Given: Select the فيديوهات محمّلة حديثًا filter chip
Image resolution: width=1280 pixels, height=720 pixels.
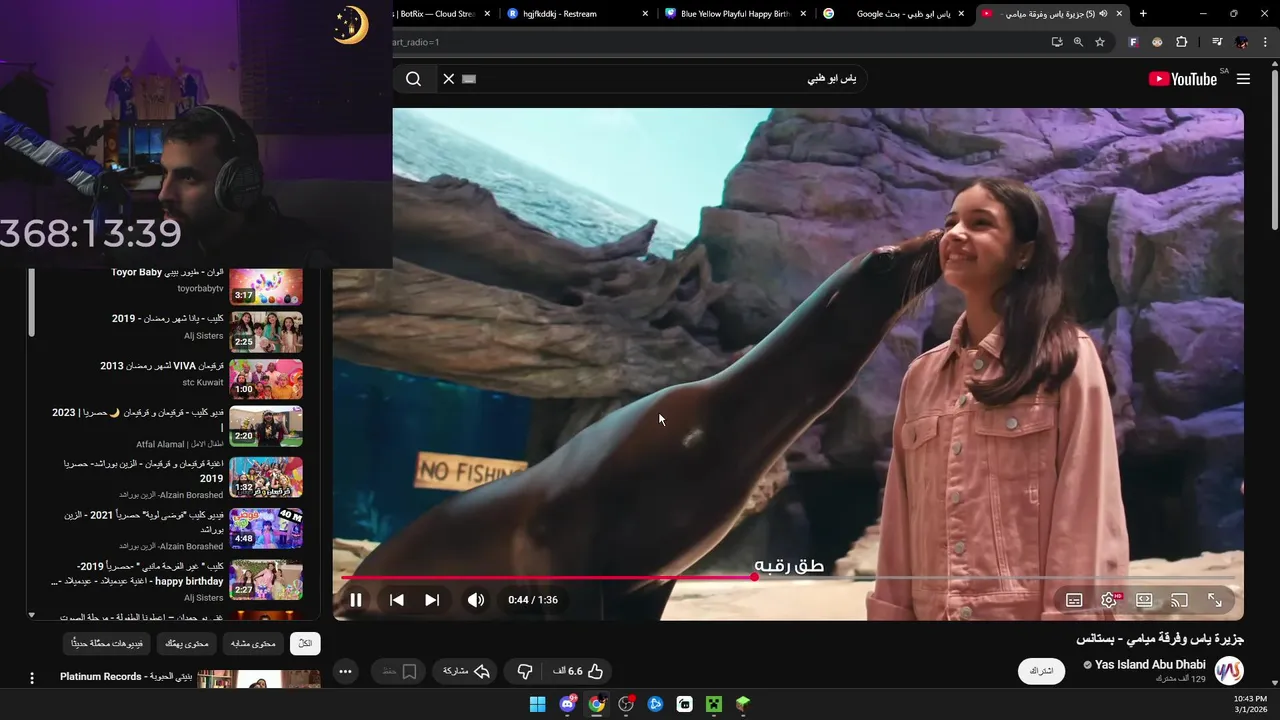Looking at the screenshot, I should tap(108, 643).
